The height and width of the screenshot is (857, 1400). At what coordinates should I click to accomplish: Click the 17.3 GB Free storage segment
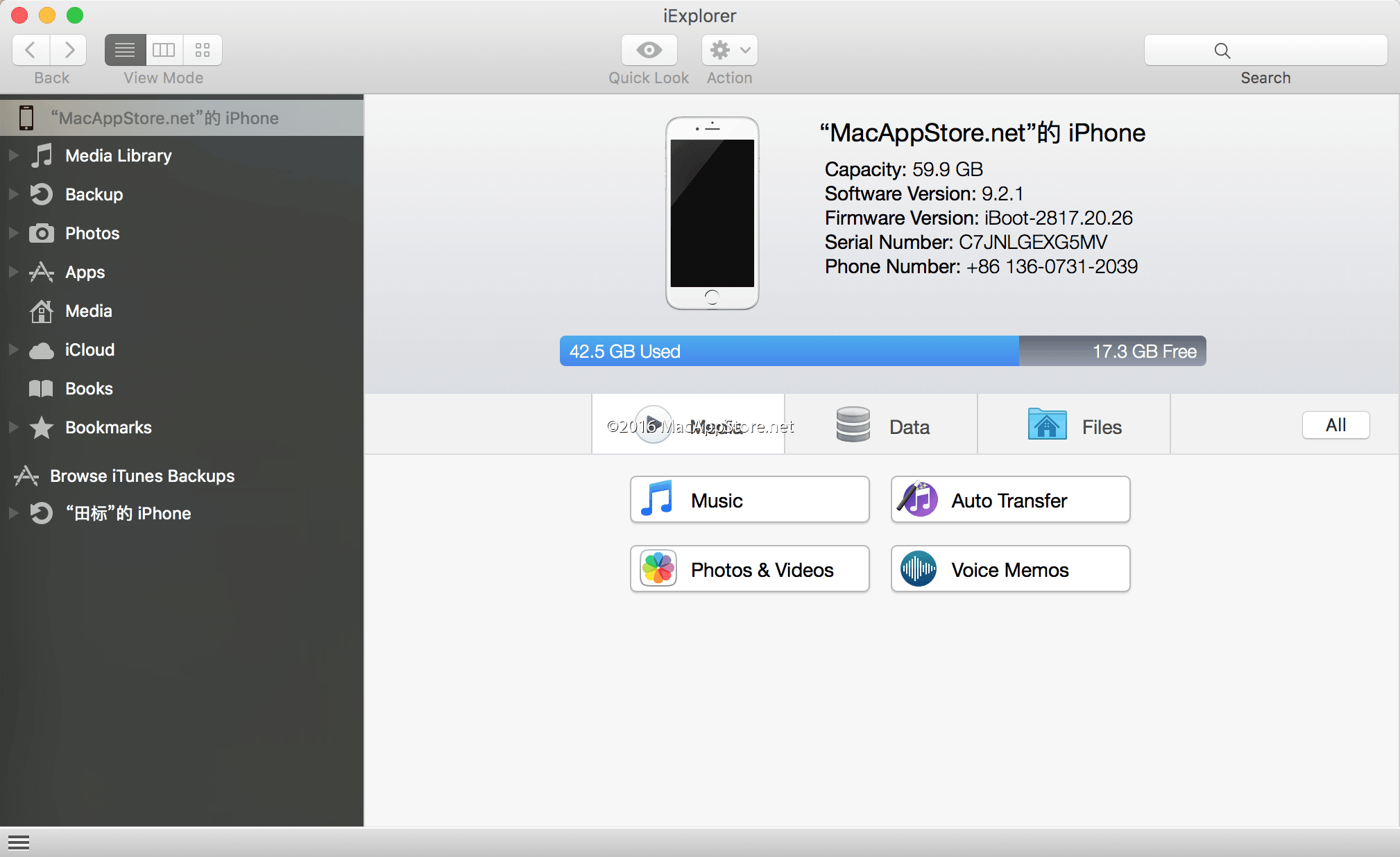1113,351
